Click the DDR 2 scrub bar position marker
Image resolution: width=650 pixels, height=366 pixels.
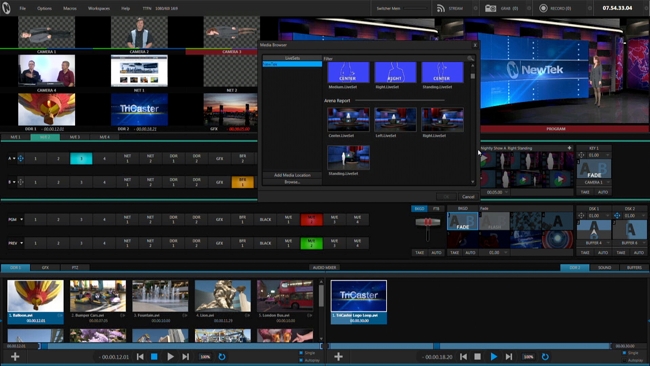[x=437, y=346]
